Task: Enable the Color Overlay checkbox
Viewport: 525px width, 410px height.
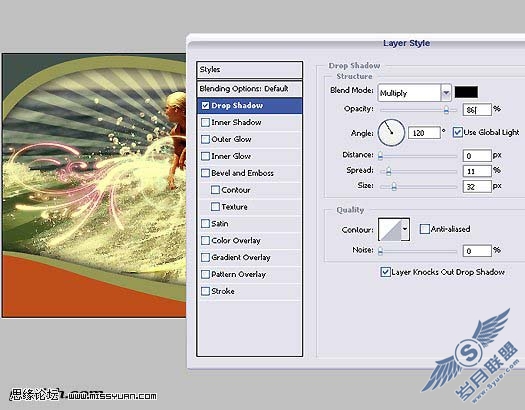Action: point(205,241)
